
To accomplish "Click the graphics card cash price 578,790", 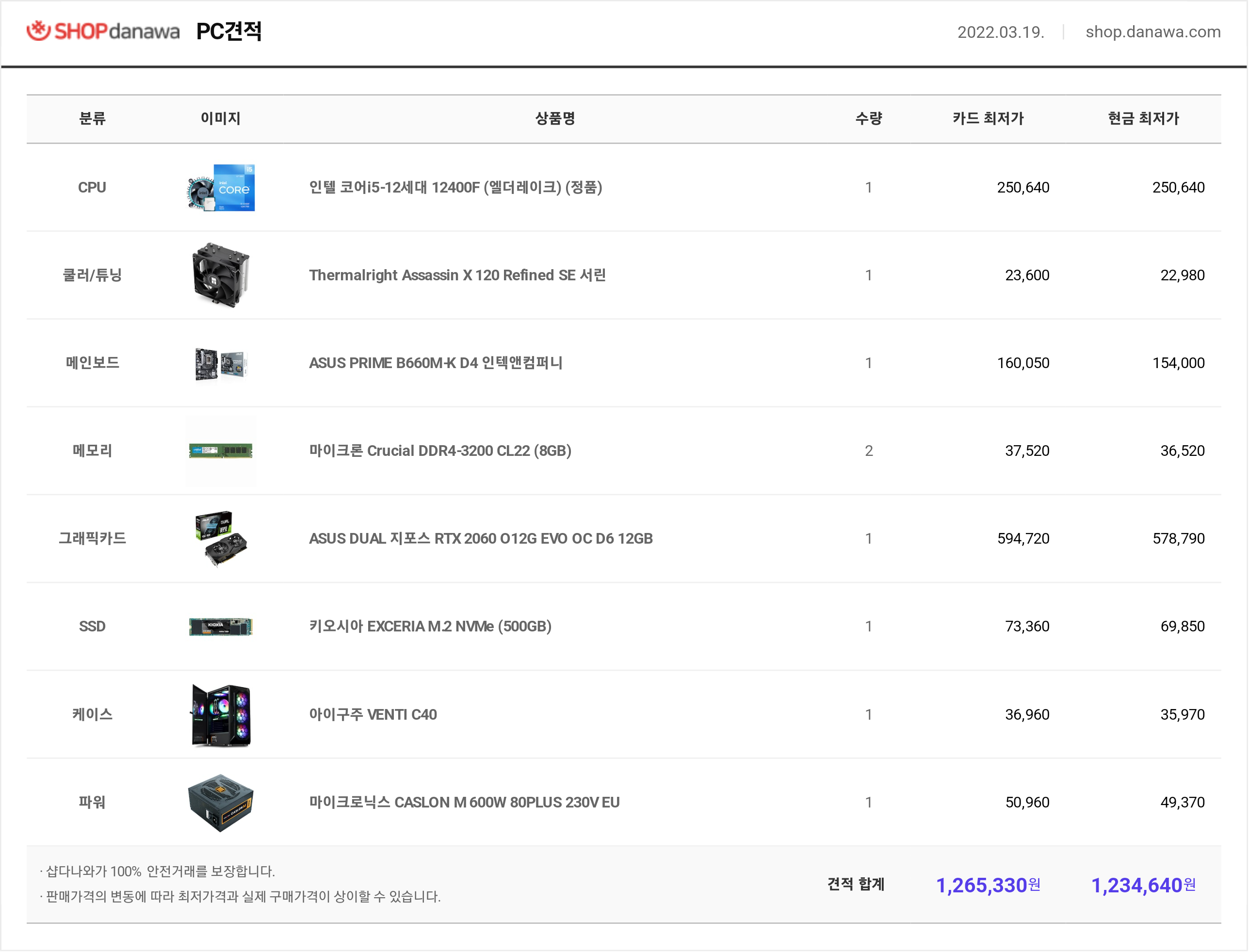I will [1179, 539].
